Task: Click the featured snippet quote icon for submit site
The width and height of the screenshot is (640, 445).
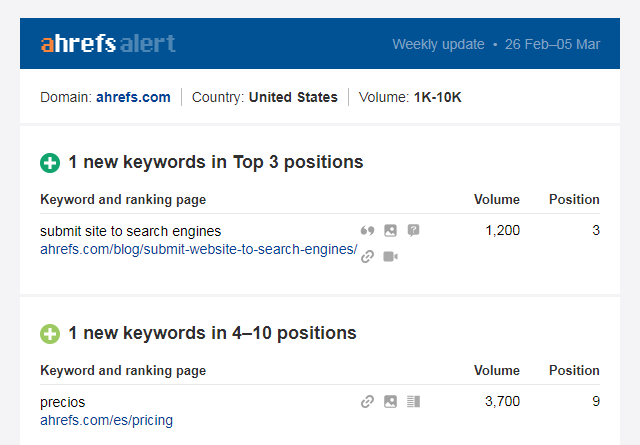Action: click(x=367, y=231)
